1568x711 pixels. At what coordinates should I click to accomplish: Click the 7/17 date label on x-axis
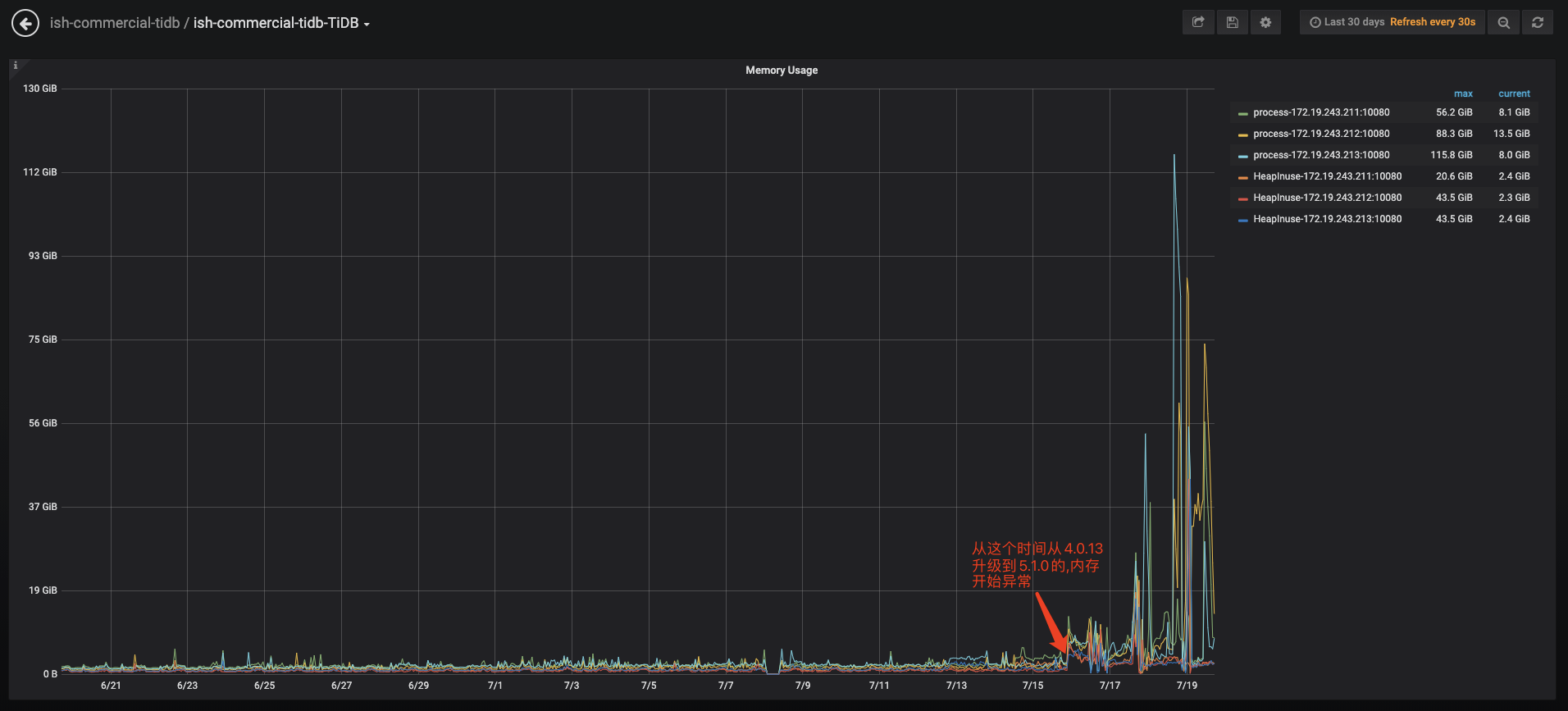coord(1110,686)
